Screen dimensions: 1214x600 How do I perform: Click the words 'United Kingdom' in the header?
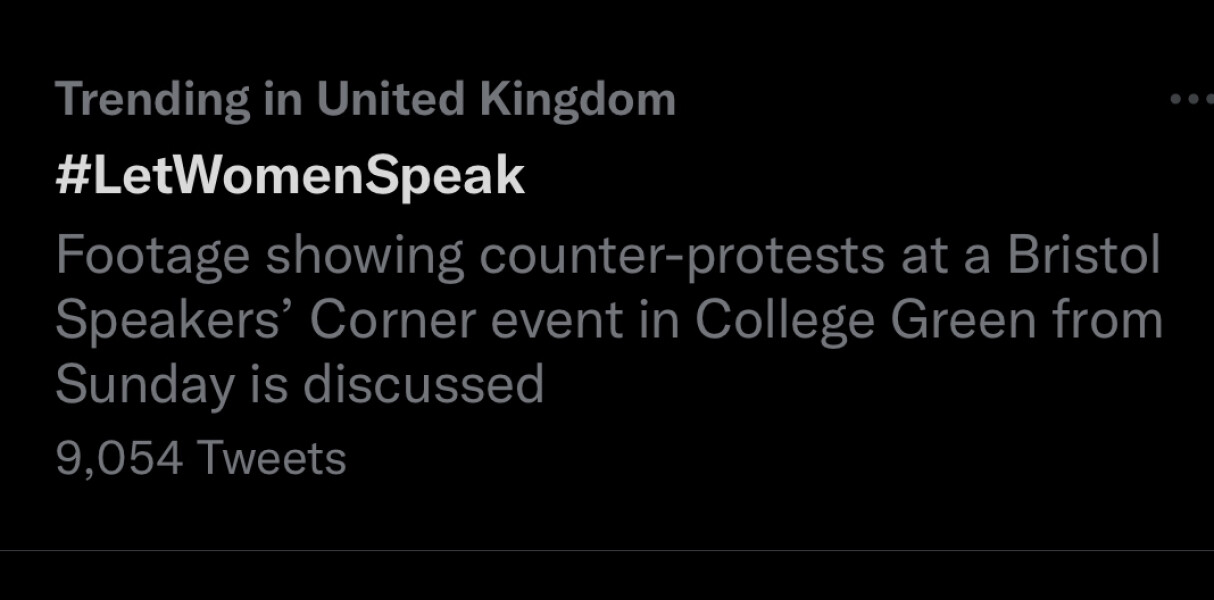(x=496, y=100)
